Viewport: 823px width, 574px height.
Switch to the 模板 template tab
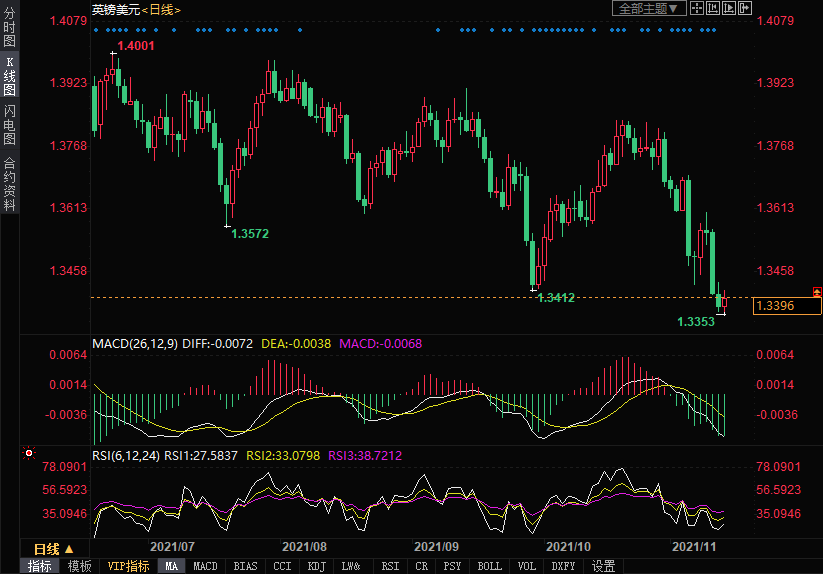(79, 566)
